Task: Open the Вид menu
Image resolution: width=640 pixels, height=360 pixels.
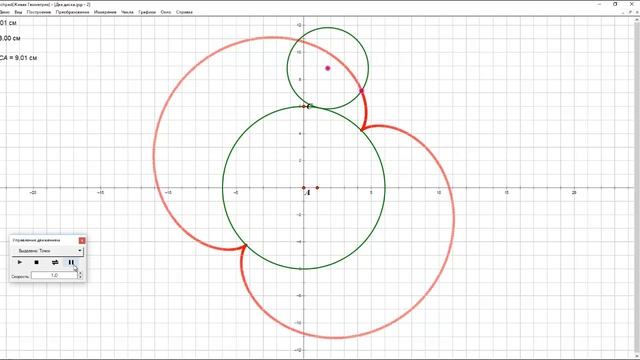Action: click(x=18, y=12)
